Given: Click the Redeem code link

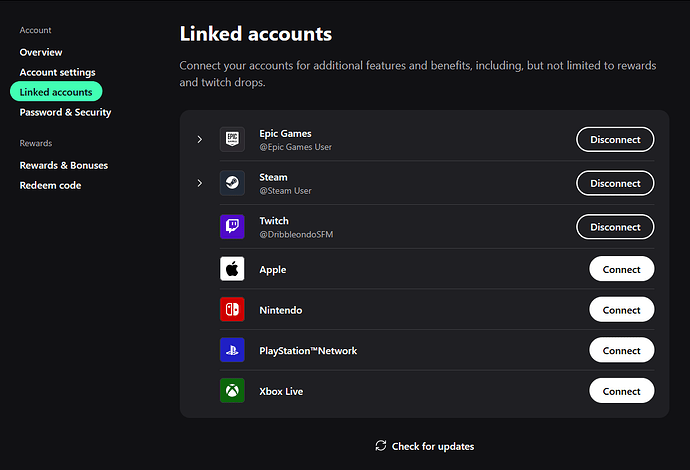Looking at the screenshot, I should pyautogui.click(x=50, y=185).
